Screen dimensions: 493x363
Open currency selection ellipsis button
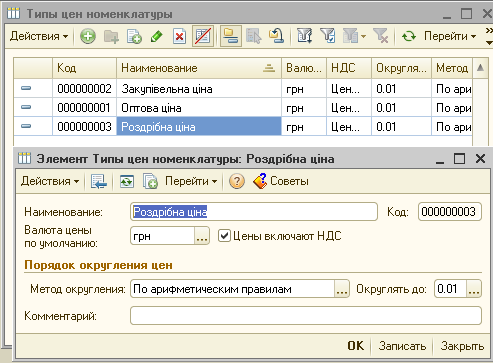point(202,236)
